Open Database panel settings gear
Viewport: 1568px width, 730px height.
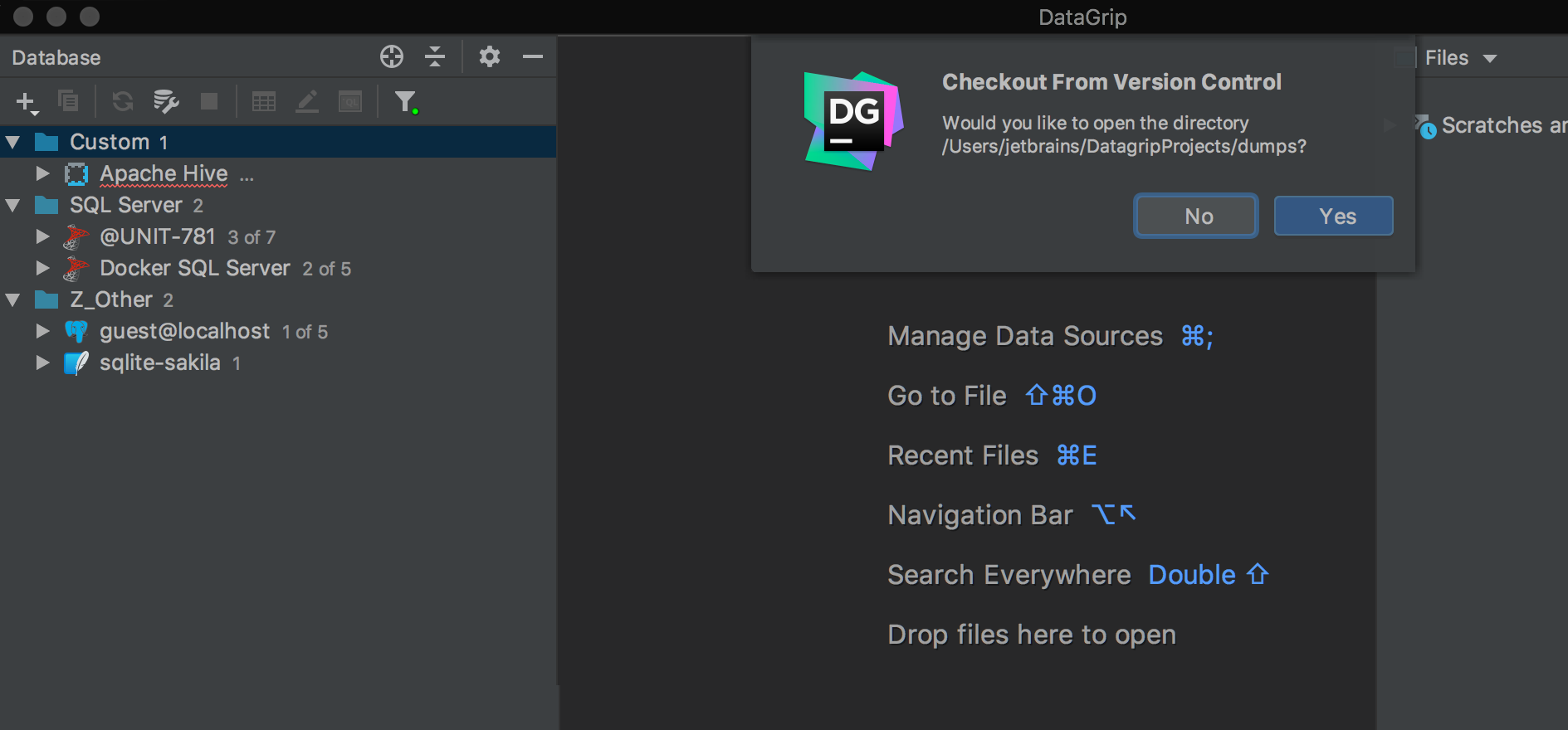(x=490, y=56)
